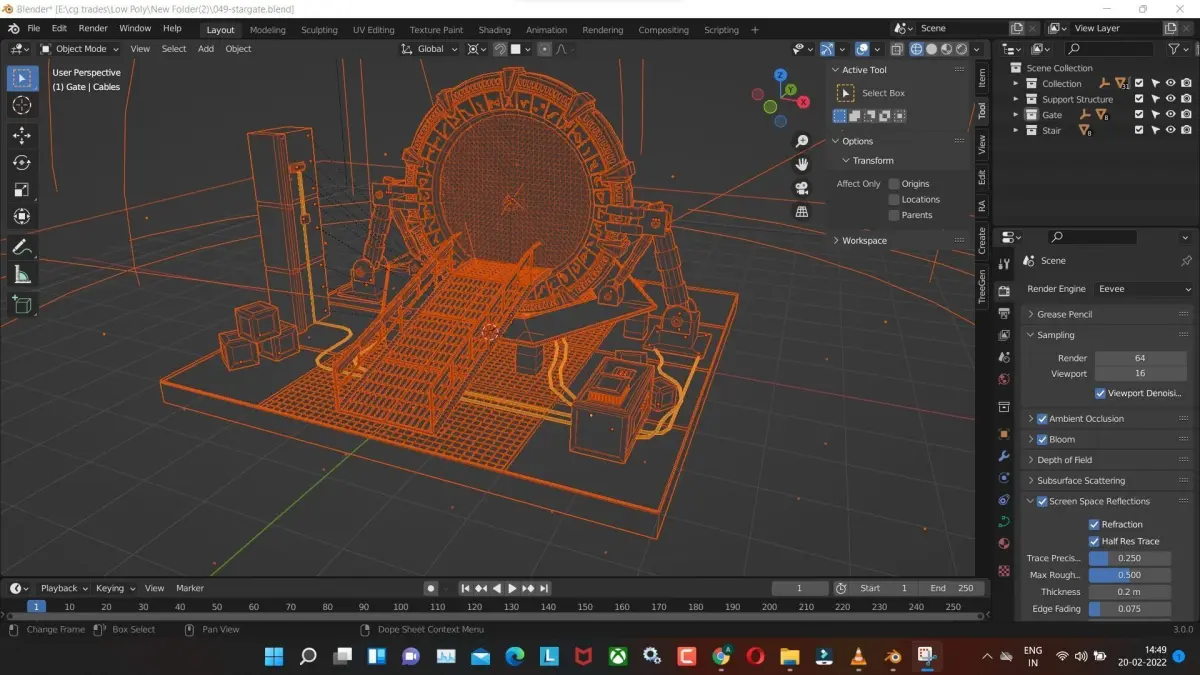This screenshot has width=1200, height=675.
Task: Exclude Stair collection via its checkbox
Action: click(1138, 130)
